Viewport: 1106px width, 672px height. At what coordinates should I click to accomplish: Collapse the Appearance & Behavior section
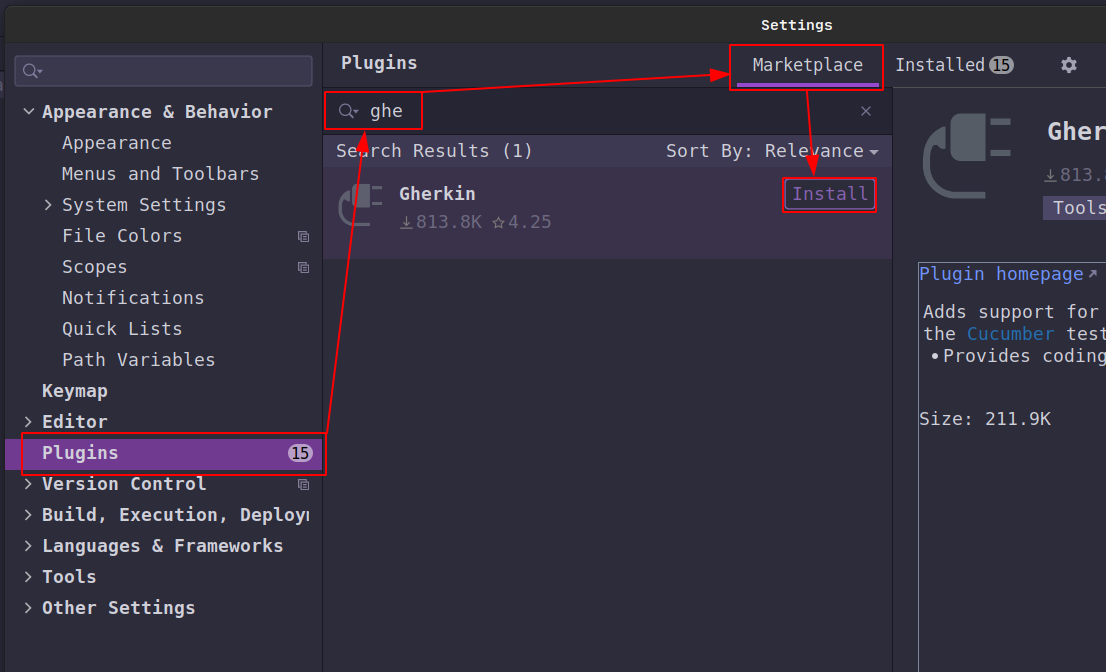(29, 112)
